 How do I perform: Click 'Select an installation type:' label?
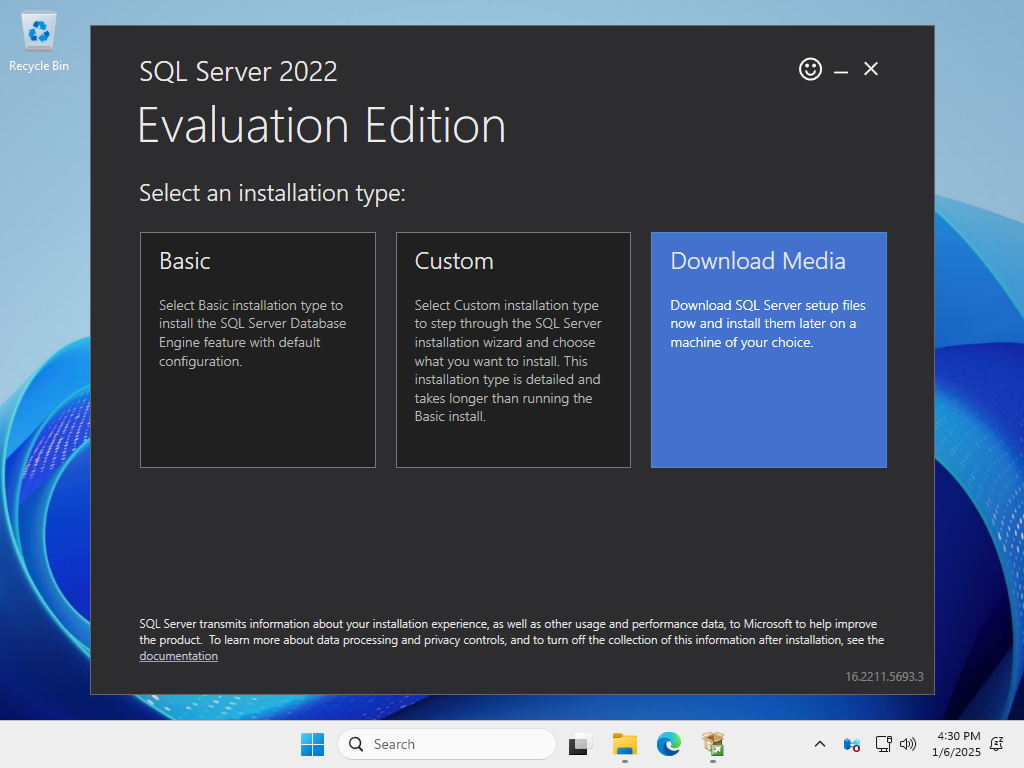pos(272,193)
